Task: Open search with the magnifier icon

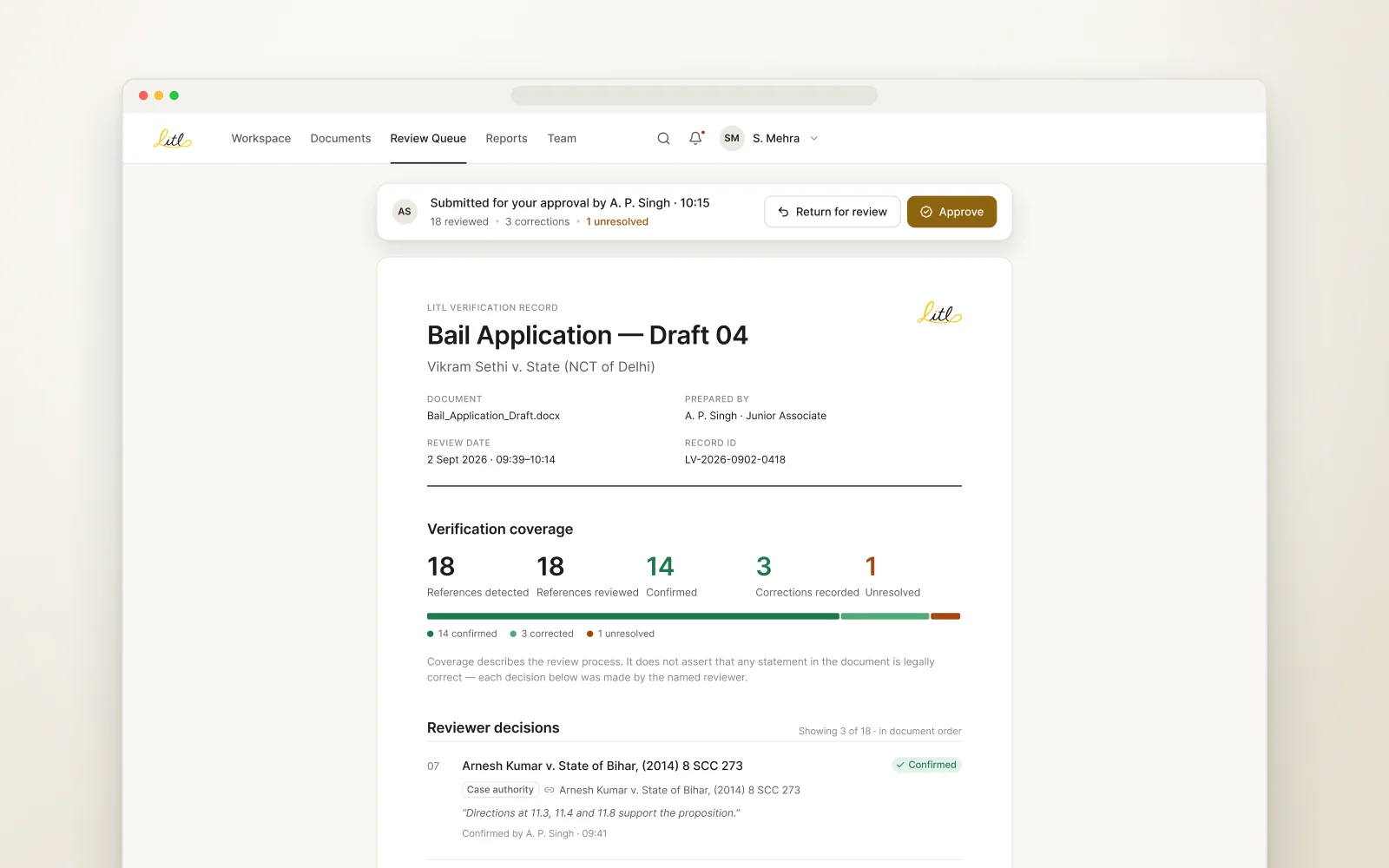Action: coord(663,139)
